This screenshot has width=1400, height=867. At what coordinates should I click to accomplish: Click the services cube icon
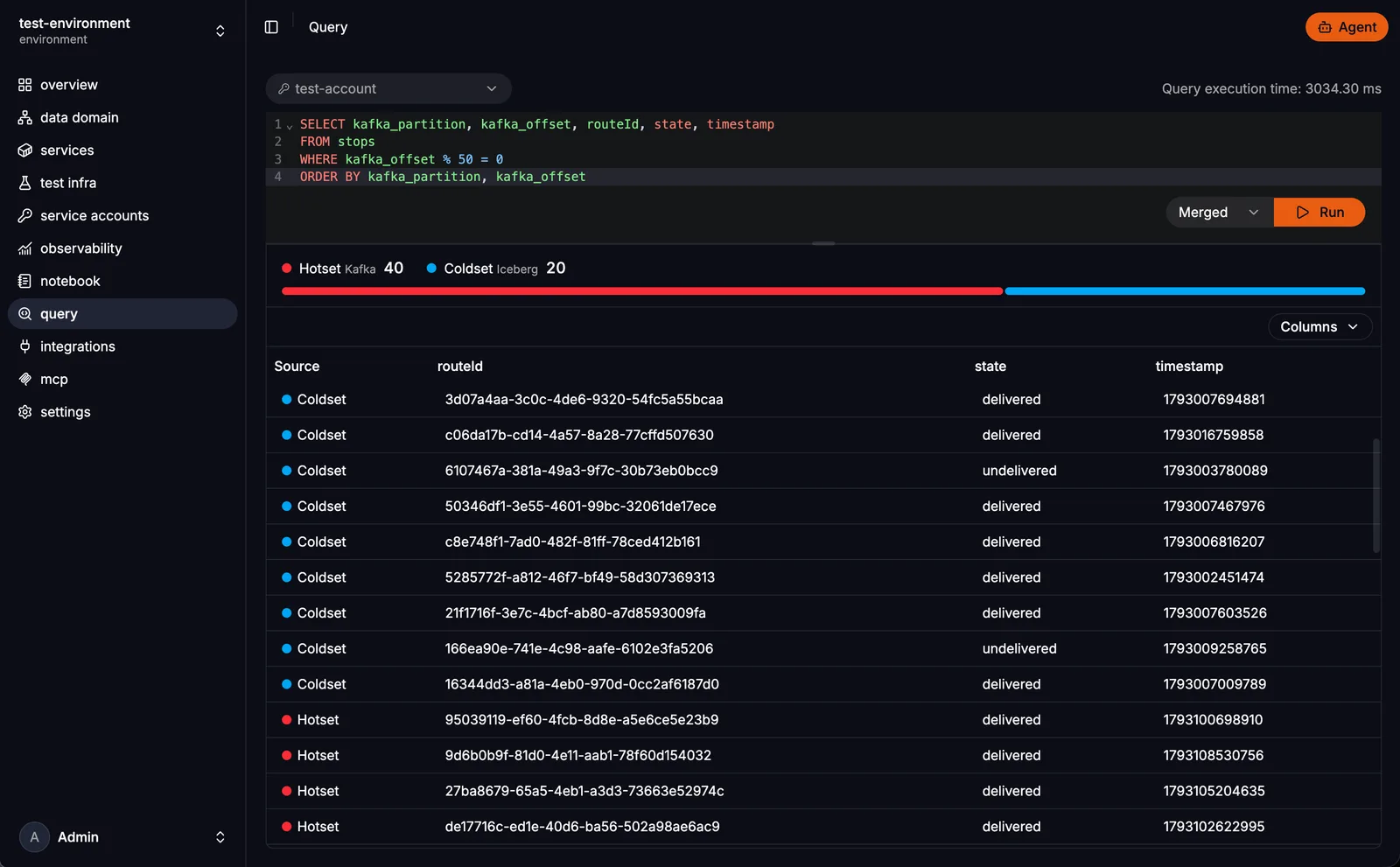24,150
